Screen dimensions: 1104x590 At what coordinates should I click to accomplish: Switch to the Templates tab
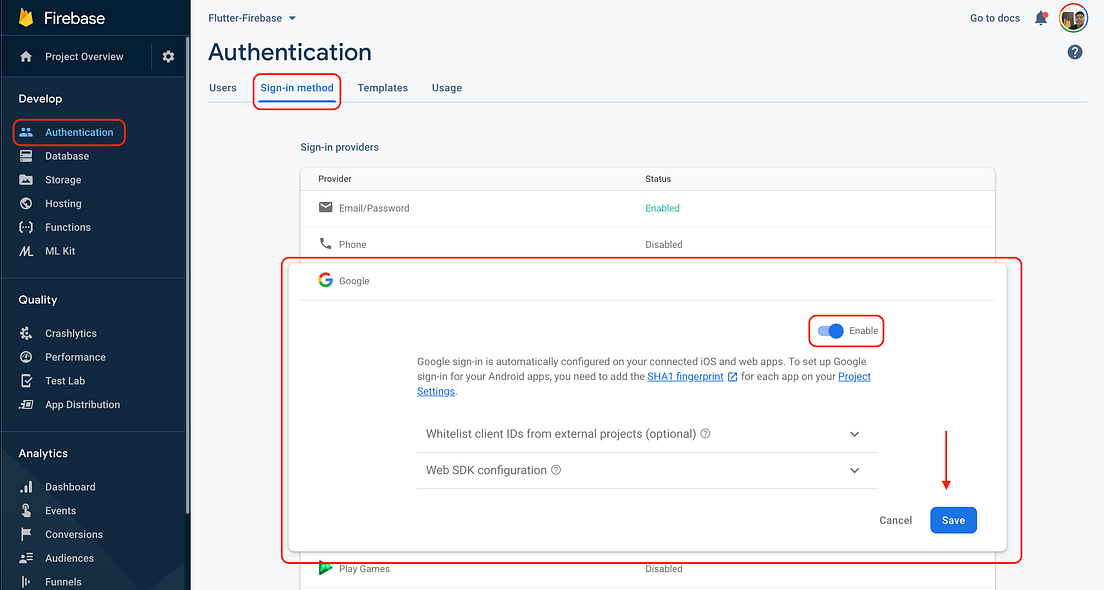(x=382, y=87)
